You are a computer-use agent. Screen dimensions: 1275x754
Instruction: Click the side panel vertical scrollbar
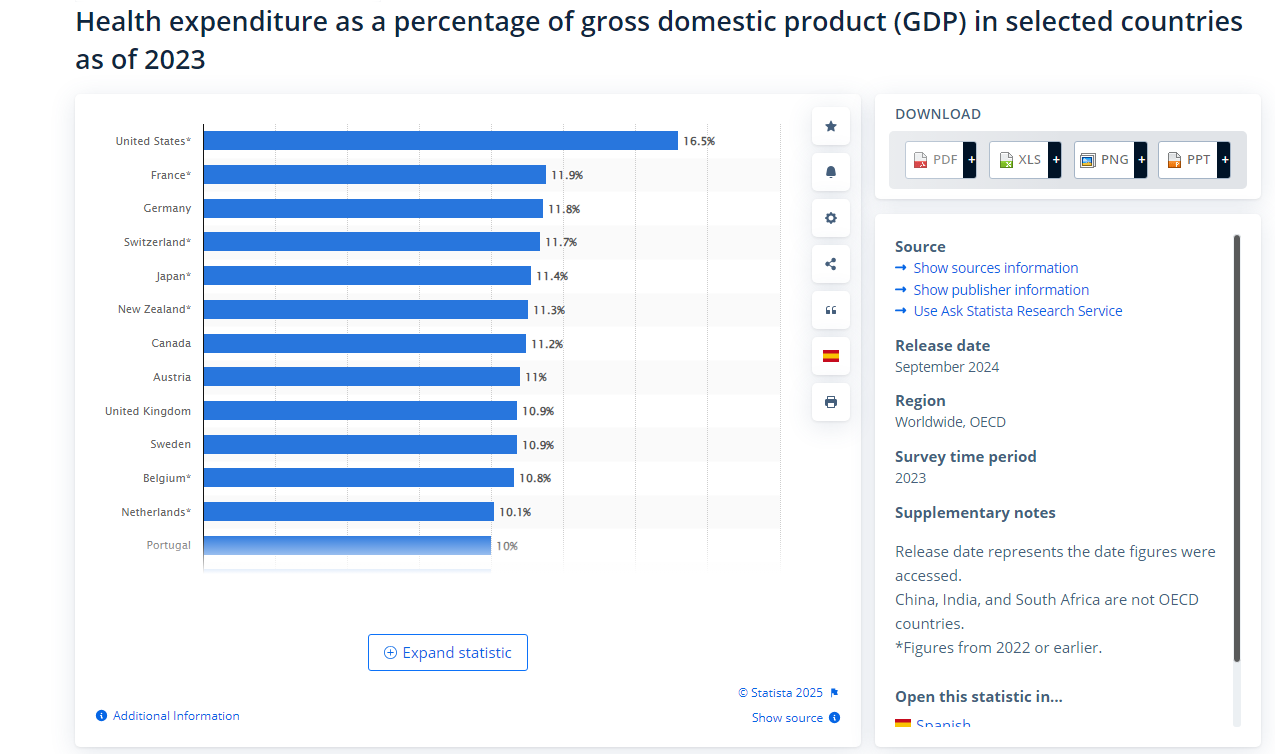pos(1237,448)
